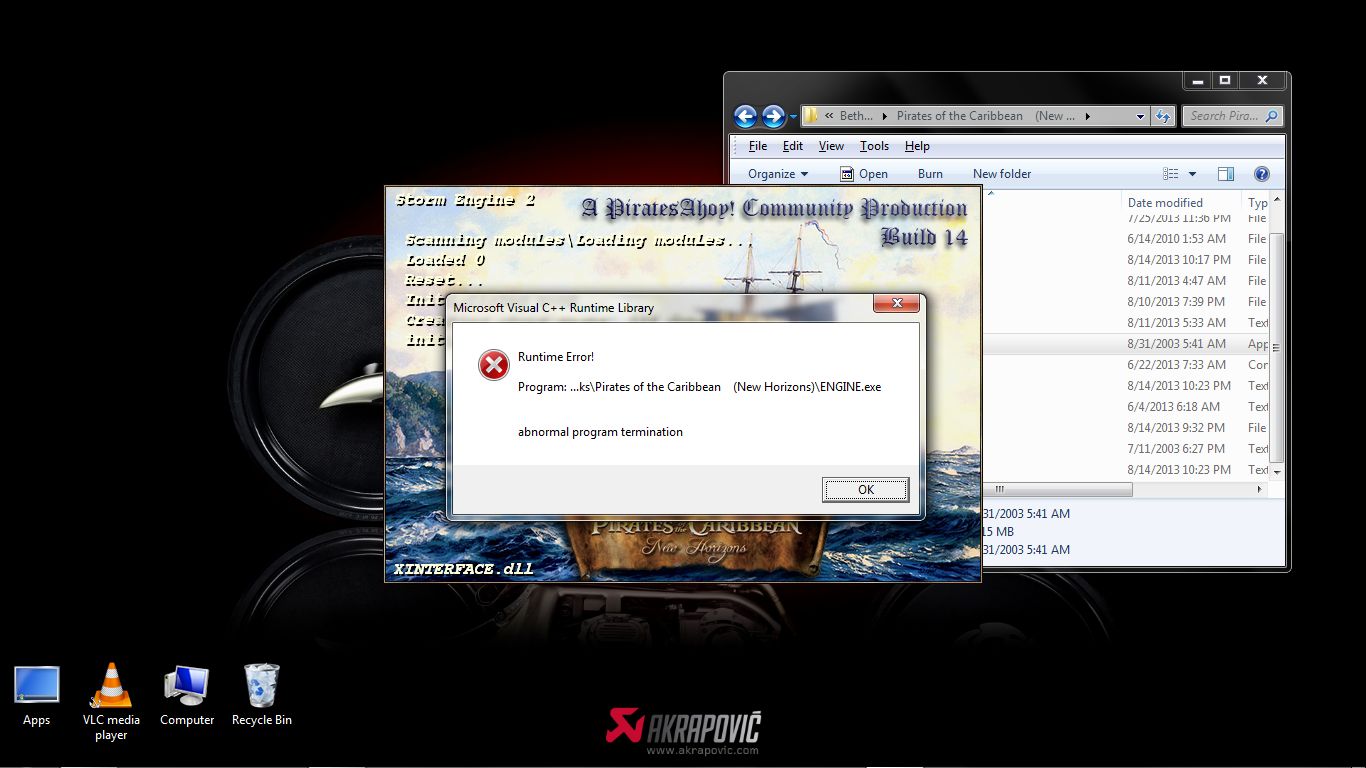
Task: Select the file row dated 6/4/2013 6:18 AM
Action: 1127,407
